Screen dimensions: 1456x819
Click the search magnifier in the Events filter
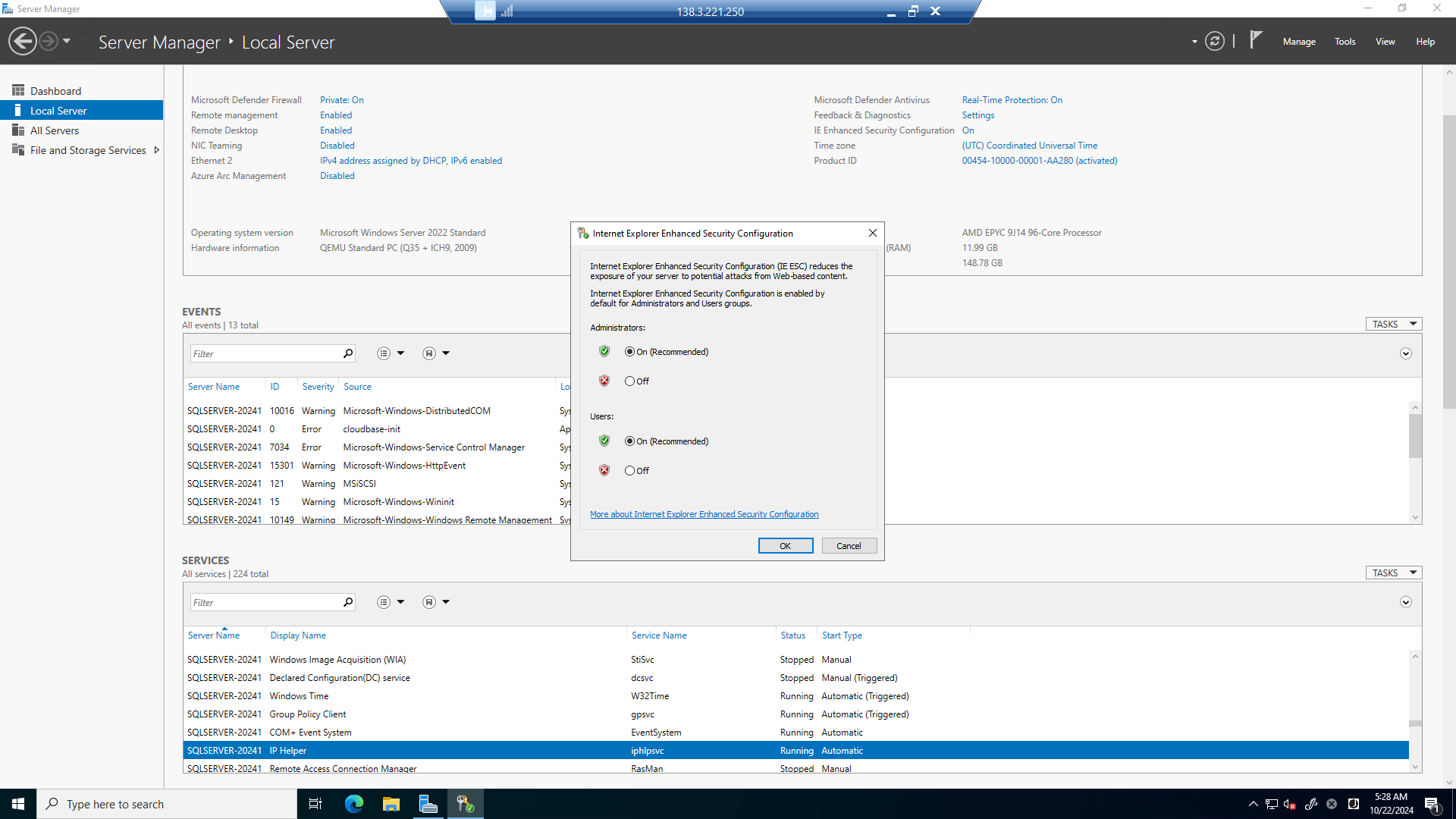tap(347, 353)
